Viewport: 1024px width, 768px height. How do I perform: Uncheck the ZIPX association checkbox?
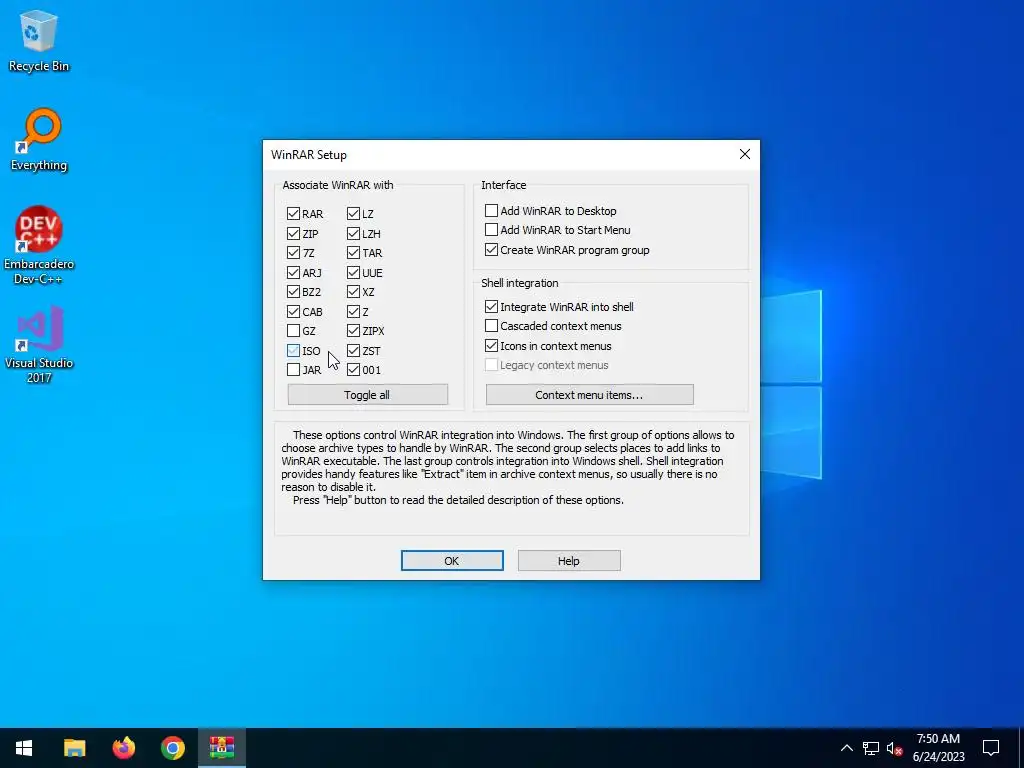[353, 331]
